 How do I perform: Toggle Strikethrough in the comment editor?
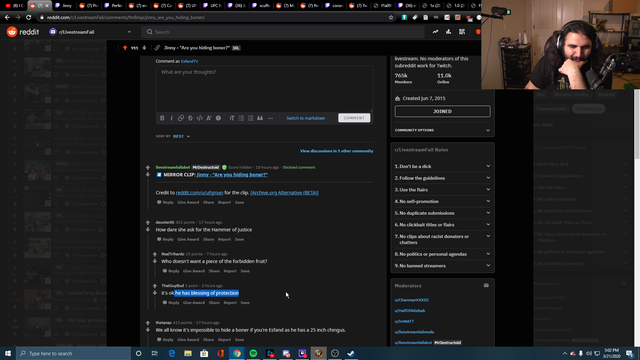tap(190, 118)
